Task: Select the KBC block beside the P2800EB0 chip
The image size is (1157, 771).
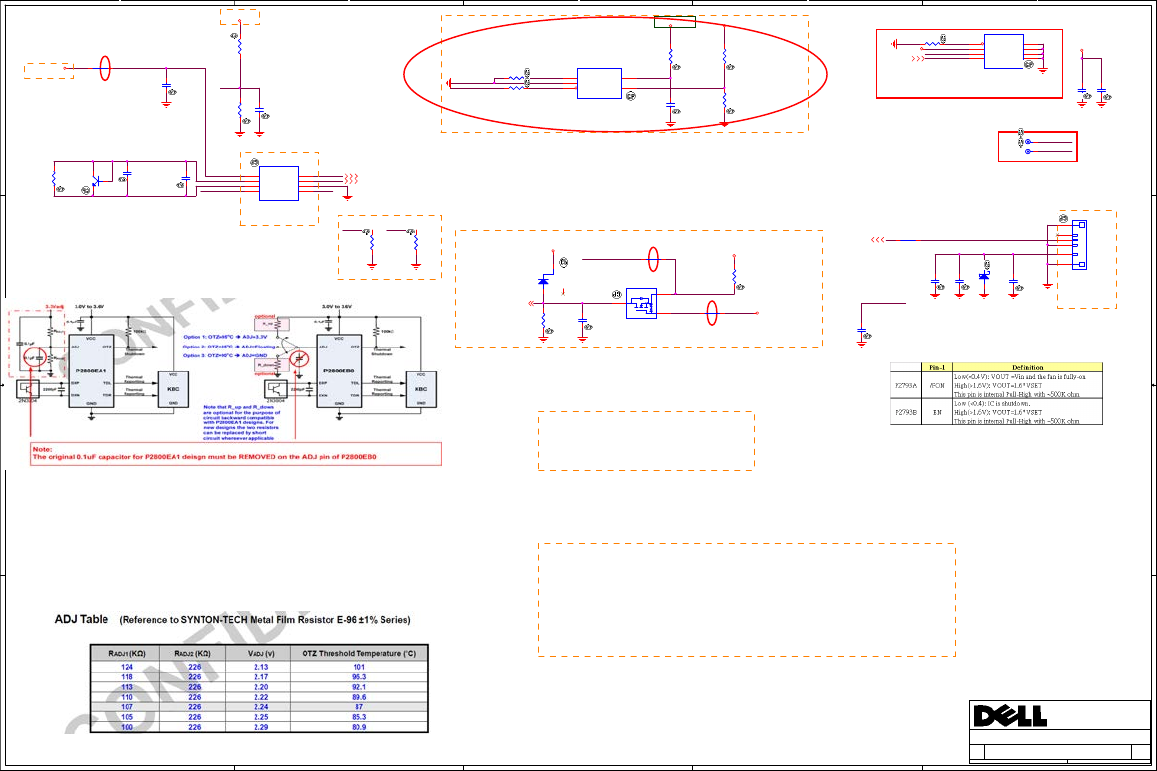Action: 421,389
